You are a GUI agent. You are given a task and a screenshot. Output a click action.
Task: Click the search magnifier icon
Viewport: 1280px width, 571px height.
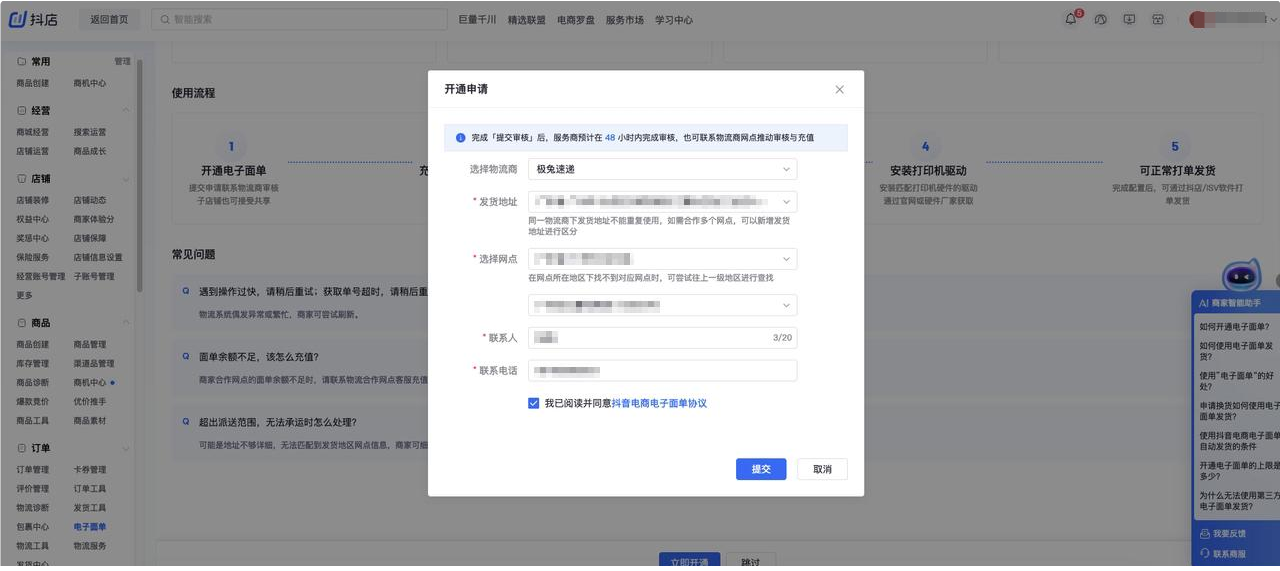click(164, 19)
